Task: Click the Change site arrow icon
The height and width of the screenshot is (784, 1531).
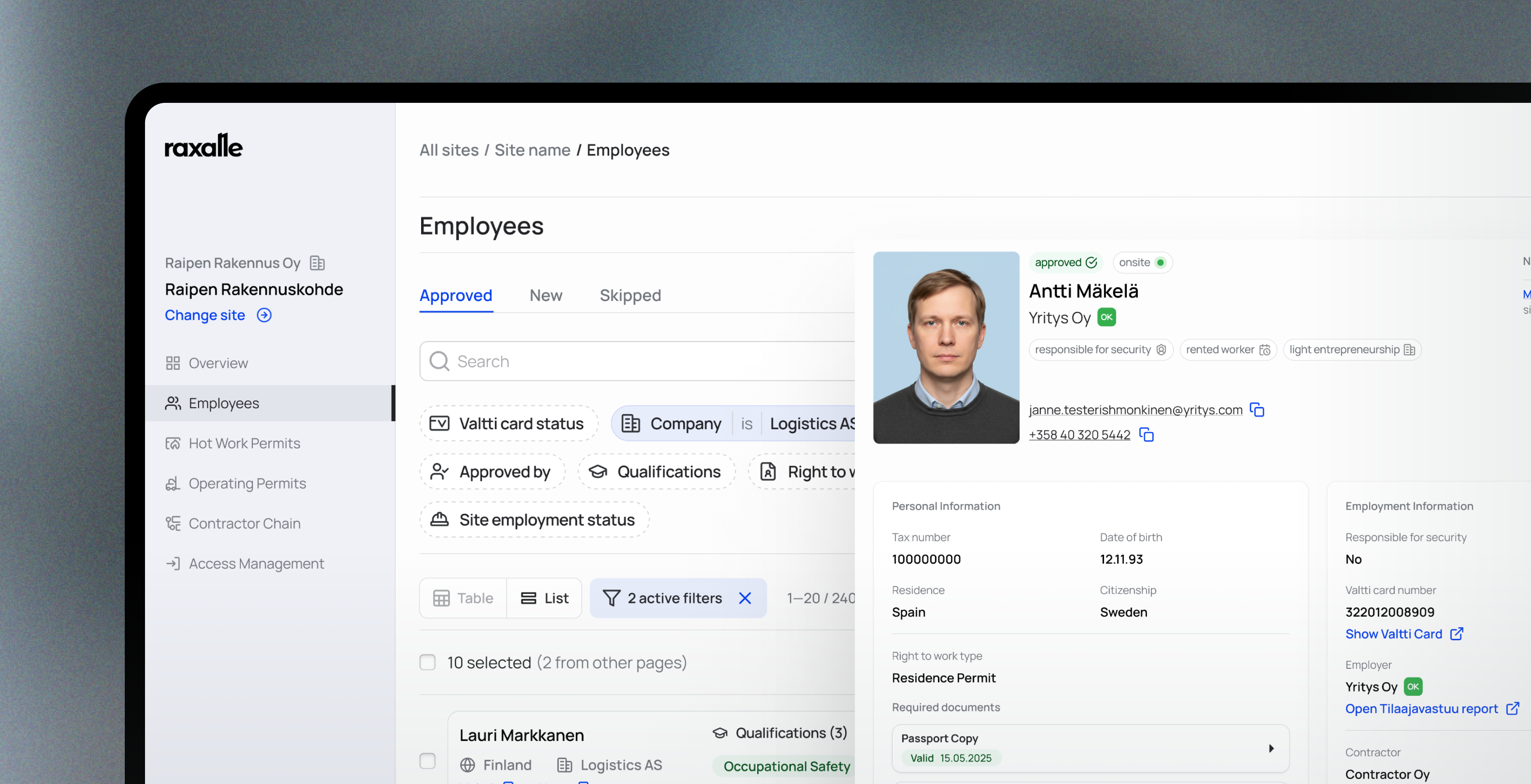Action: click(264, 315)
